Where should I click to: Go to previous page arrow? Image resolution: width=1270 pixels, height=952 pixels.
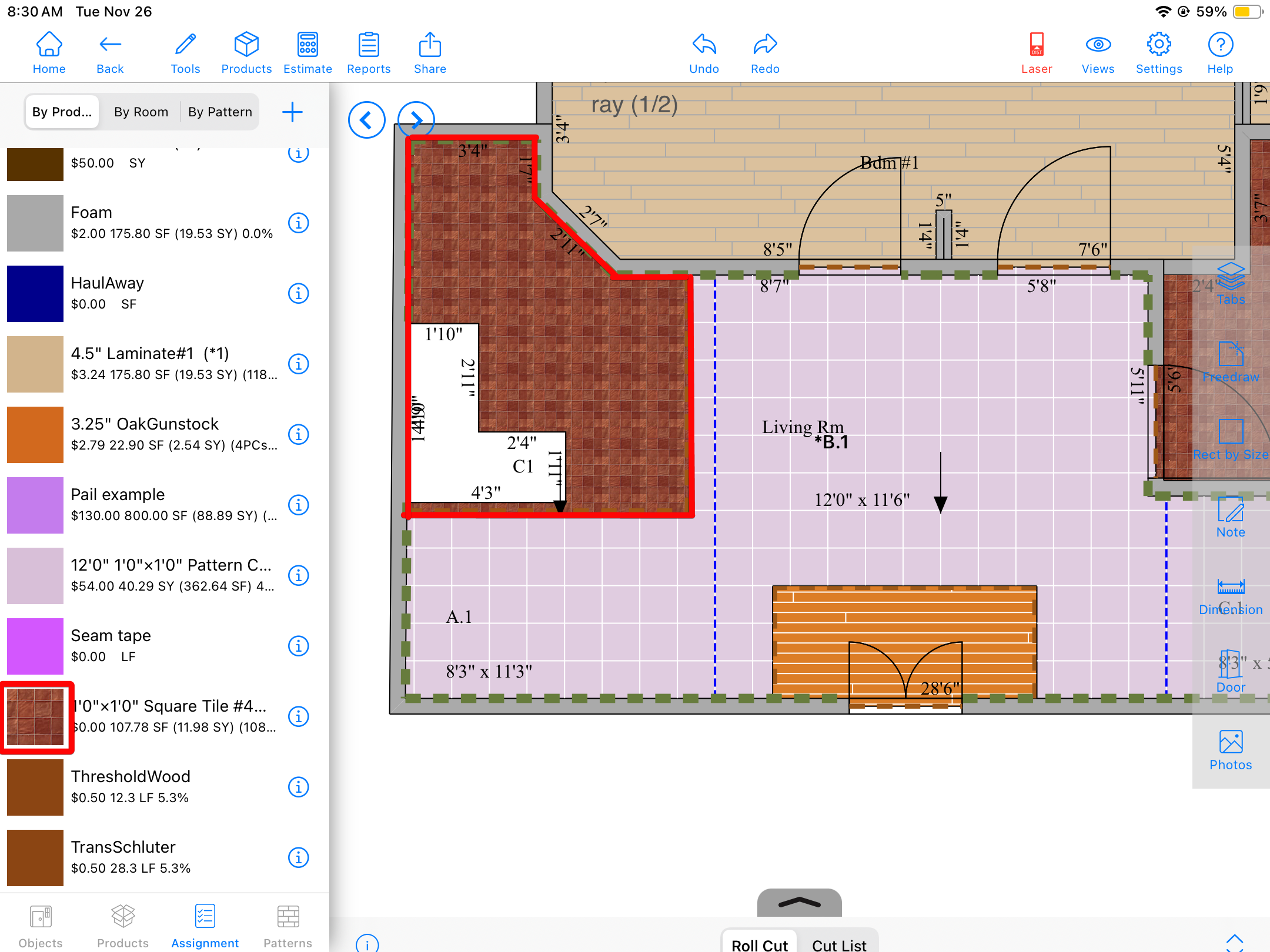366,120
